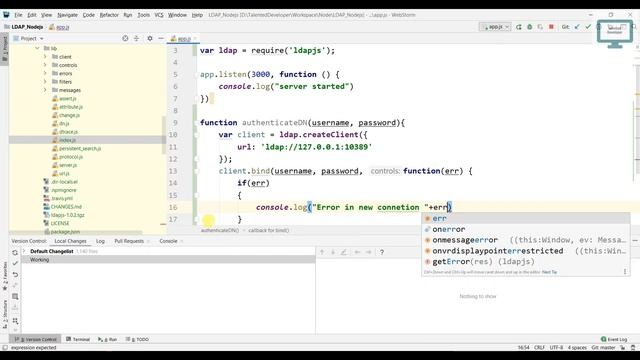Viewport: 640px width, 360px height.
Task: Select 'getError(res)' completion suggestion
Action: pos(525,262)
